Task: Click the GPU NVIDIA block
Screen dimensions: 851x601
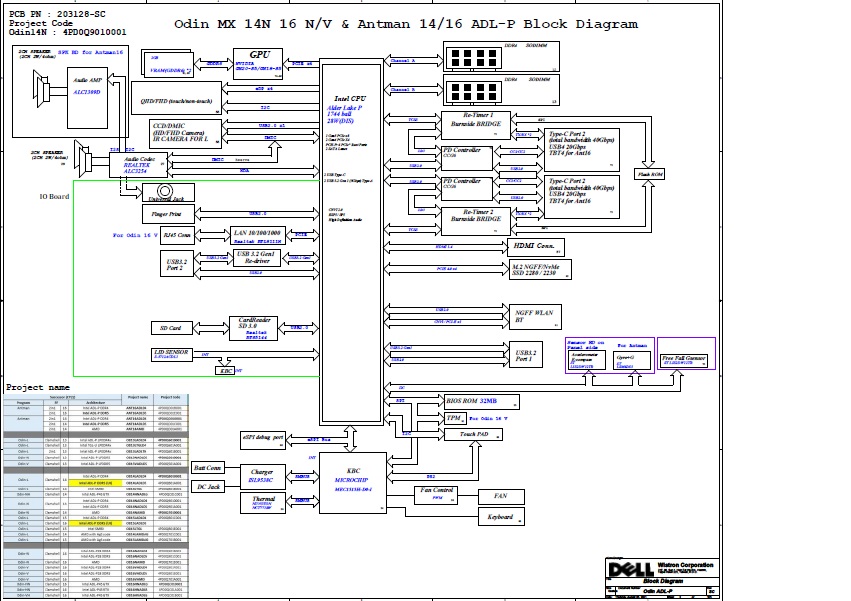Action: pos(258,64)
